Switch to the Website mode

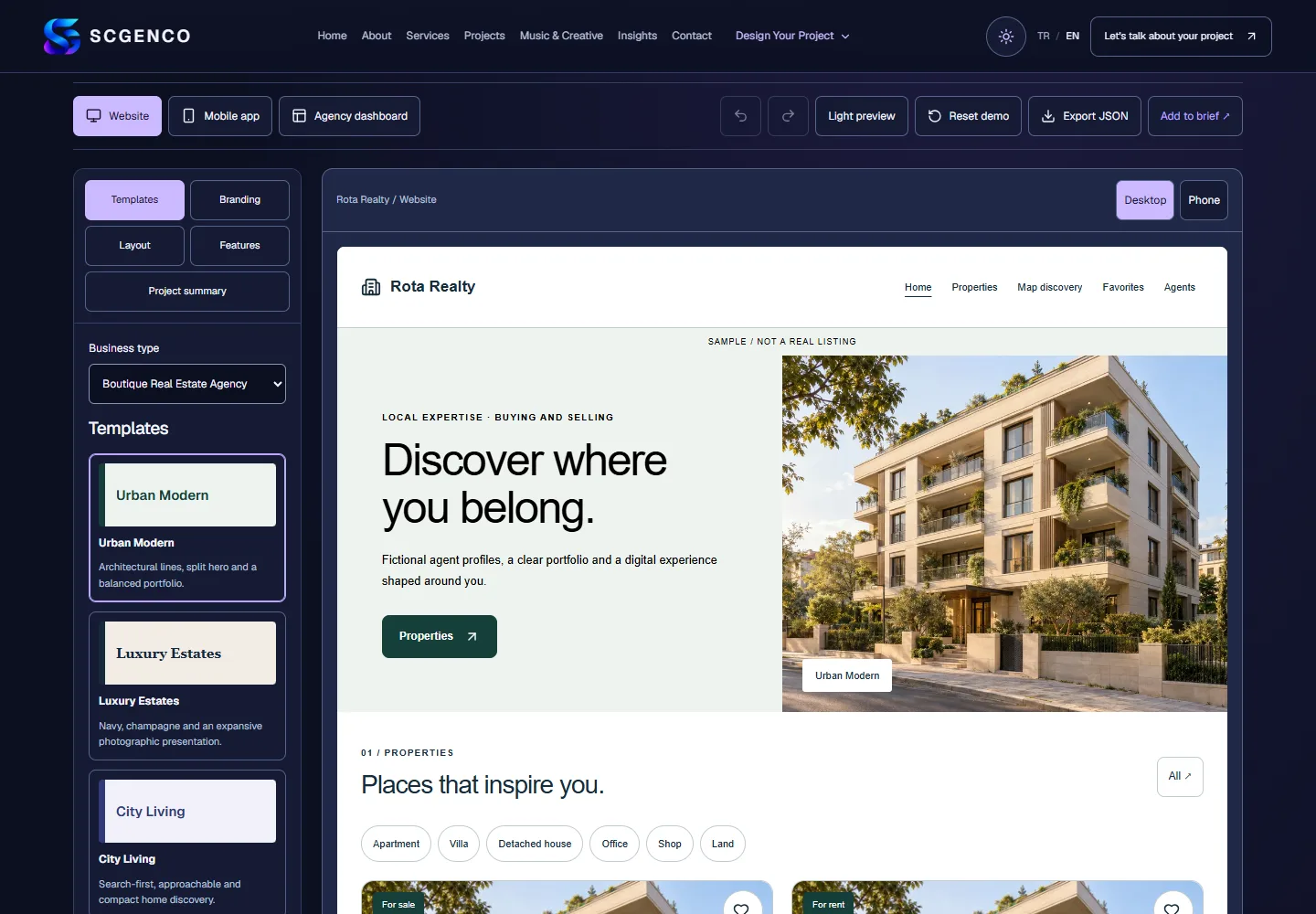click(x=117, y=116)
